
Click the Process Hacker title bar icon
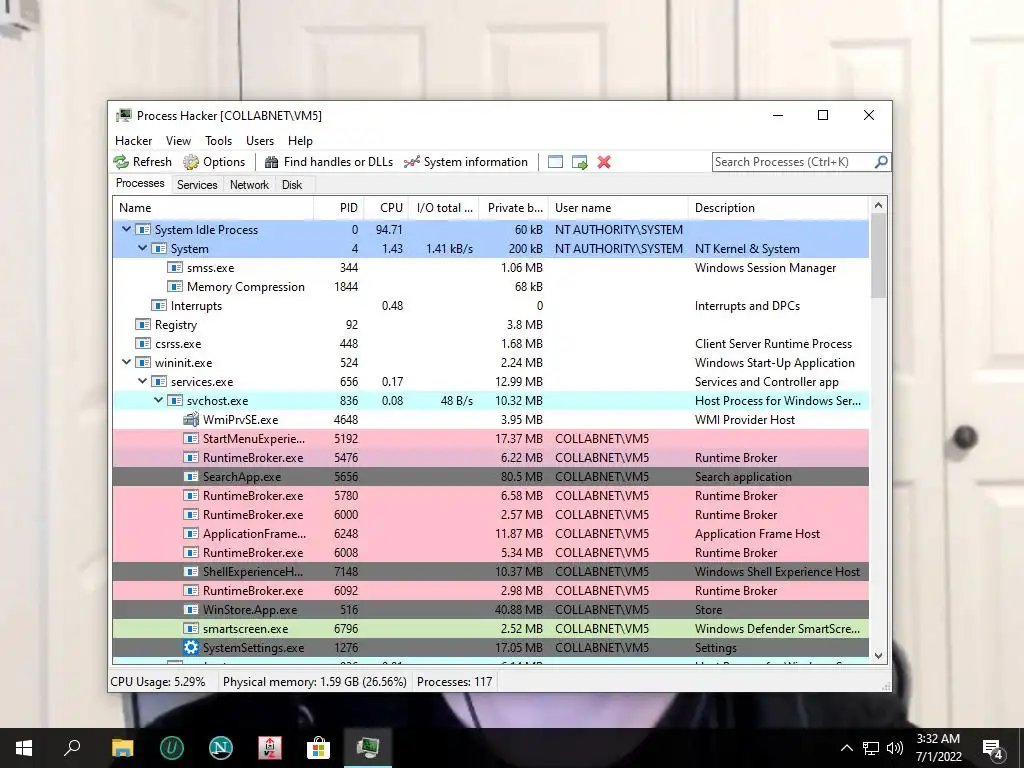click(x=123, y=116)
